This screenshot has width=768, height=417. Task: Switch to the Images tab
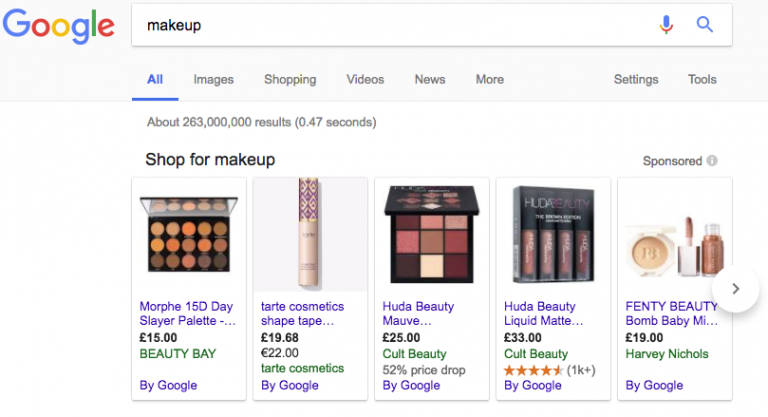click(213, 80)
